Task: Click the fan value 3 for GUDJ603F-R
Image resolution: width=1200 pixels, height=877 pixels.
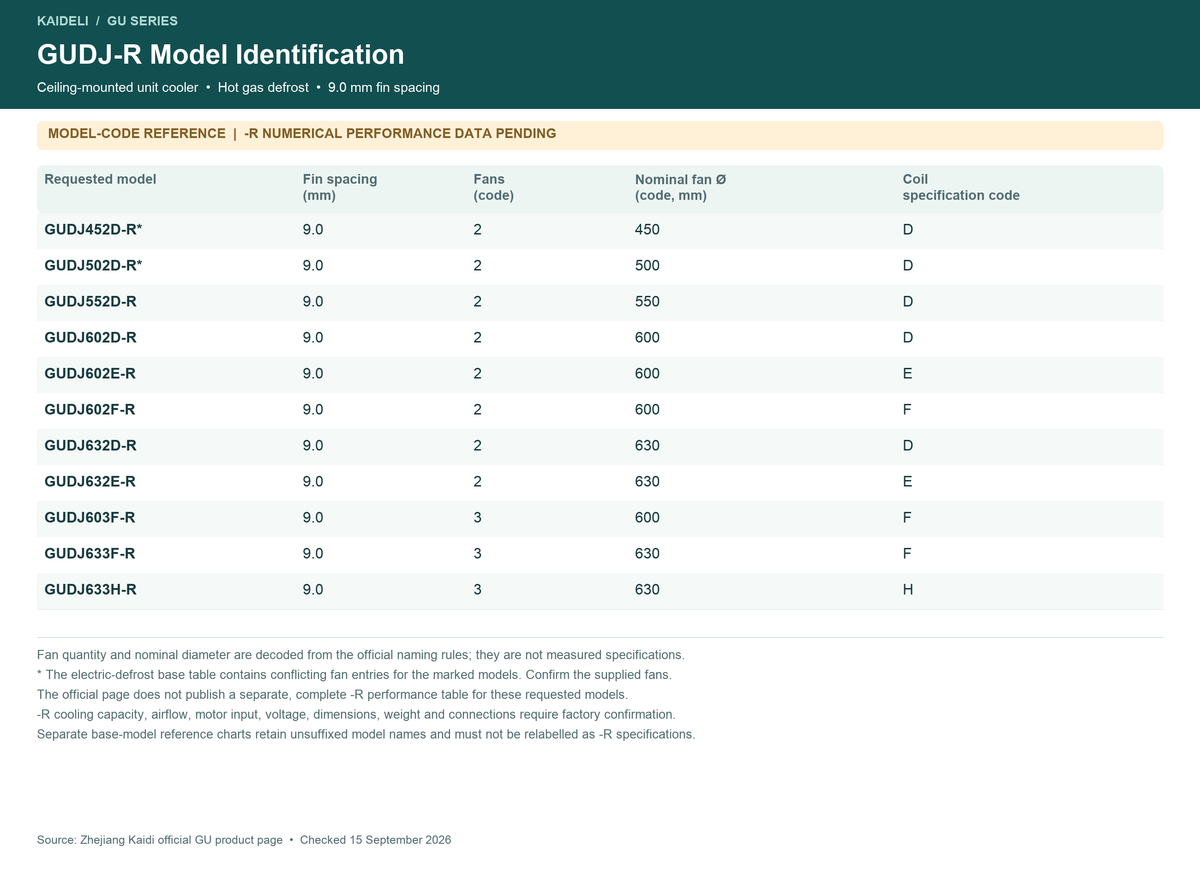Action: (x=478, y=518)
